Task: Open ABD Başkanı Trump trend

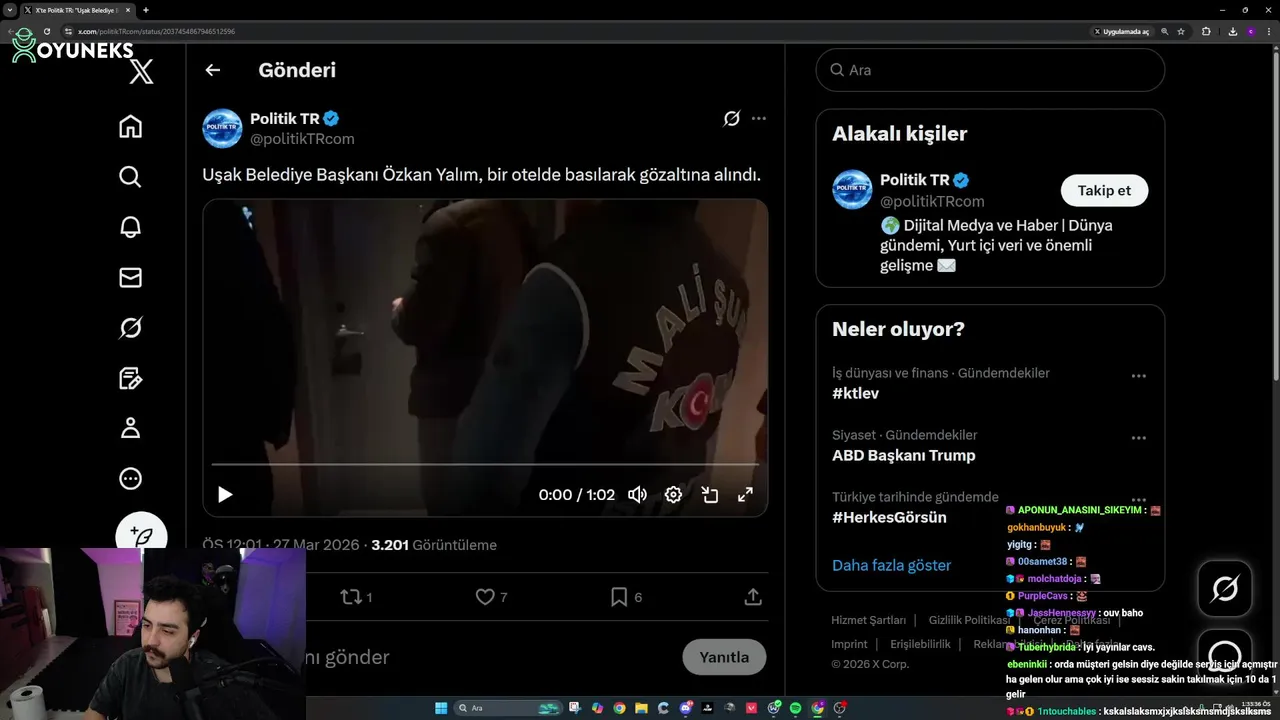Action: click(x=904, y=455)
